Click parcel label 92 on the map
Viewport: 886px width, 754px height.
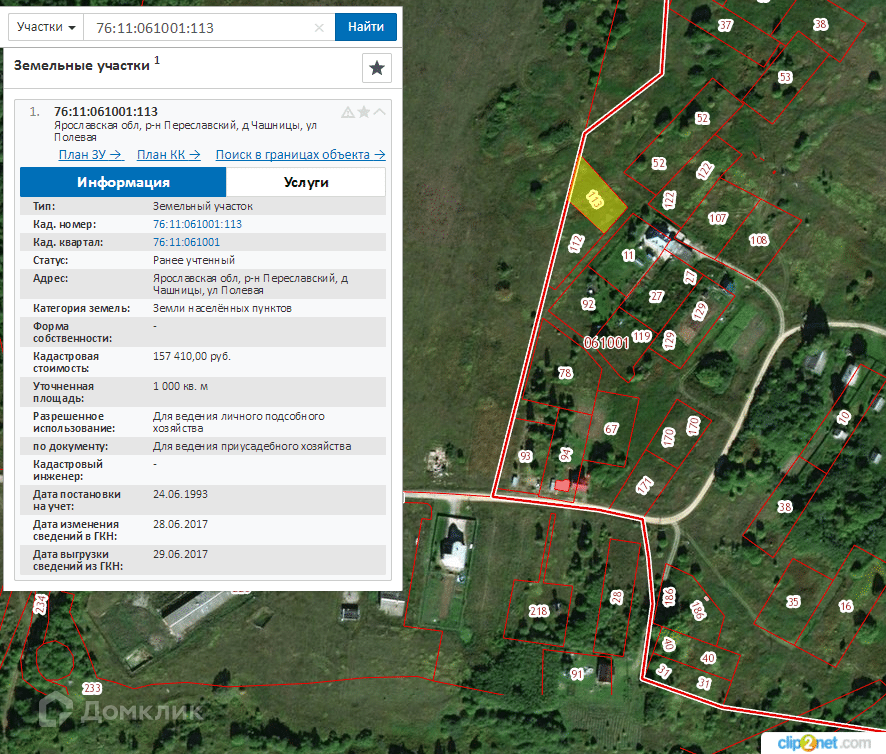coord(588,304)
